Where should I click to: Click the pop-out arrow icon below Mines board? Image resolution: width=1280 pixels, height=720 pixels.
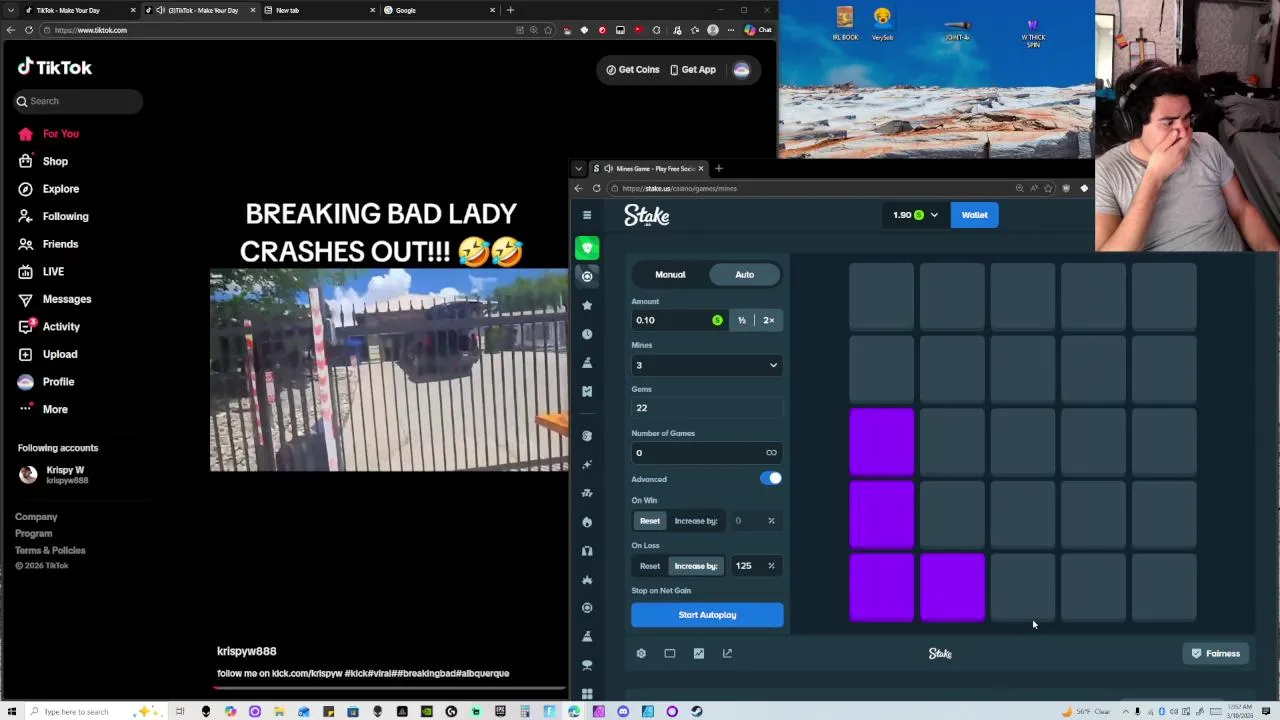click(727, 654)
